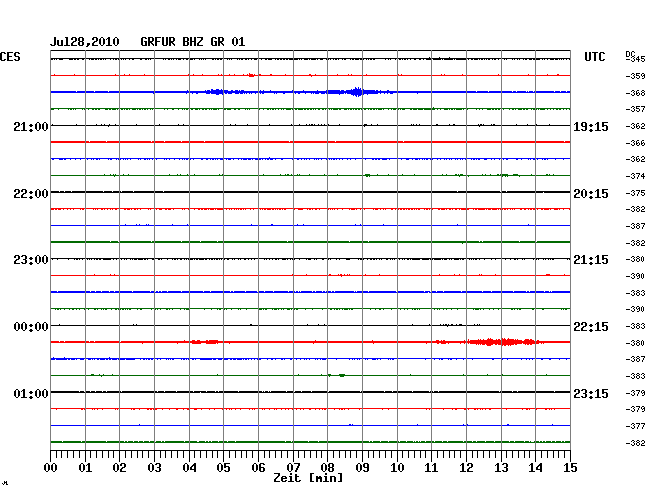Select the 09 minute tick label

click(362, 467)
